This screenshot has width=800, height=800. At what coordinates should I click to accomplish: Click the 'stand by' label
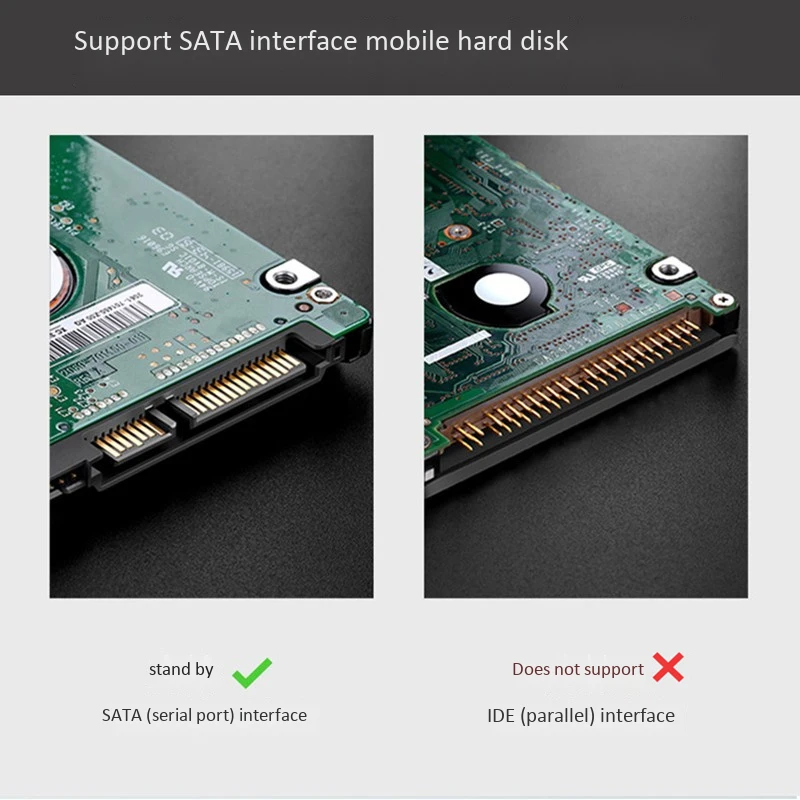(181, 669)
